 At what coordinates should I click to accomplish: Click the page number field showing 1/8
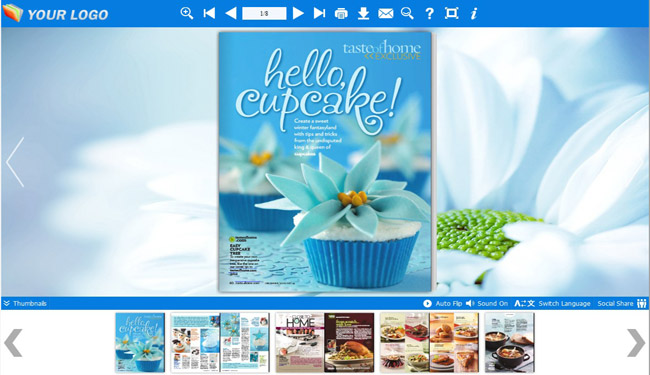[x=264, y=13]
